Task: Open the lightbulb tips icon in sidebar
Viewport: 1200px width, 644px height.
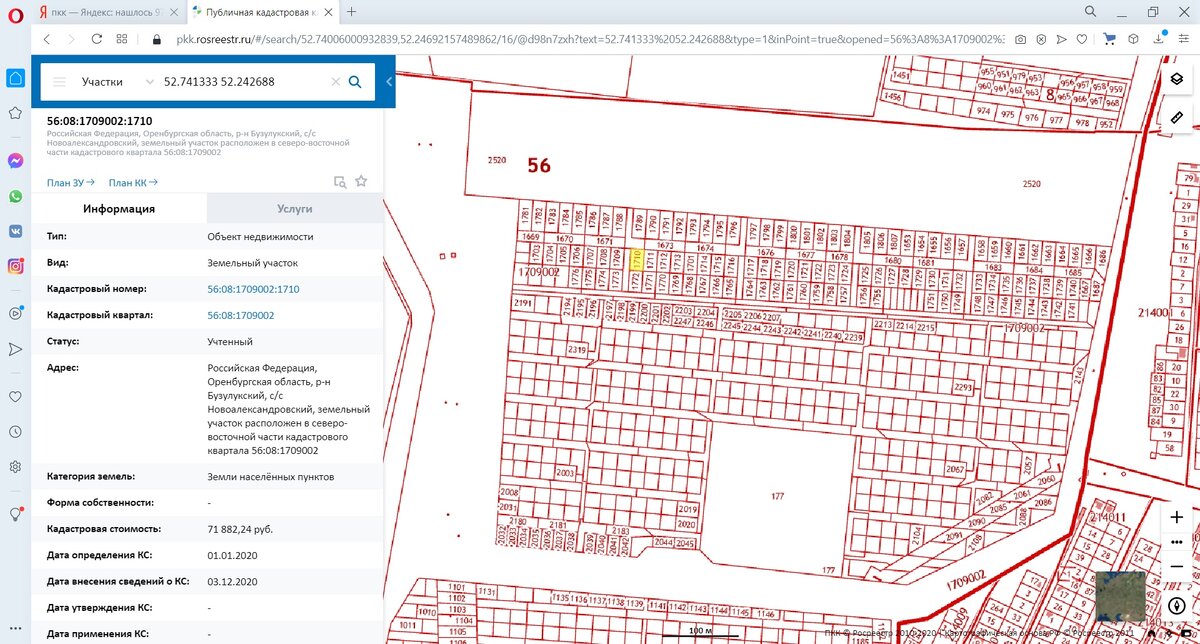Action: tap(15, 513)
